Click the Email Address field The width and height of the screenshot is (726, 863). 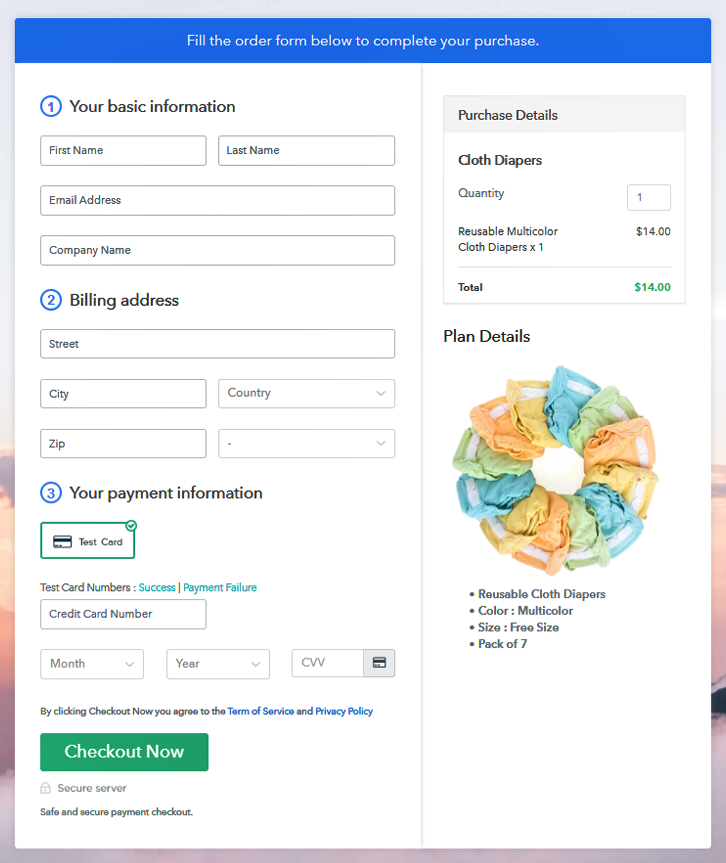click(x=217, y=200)
